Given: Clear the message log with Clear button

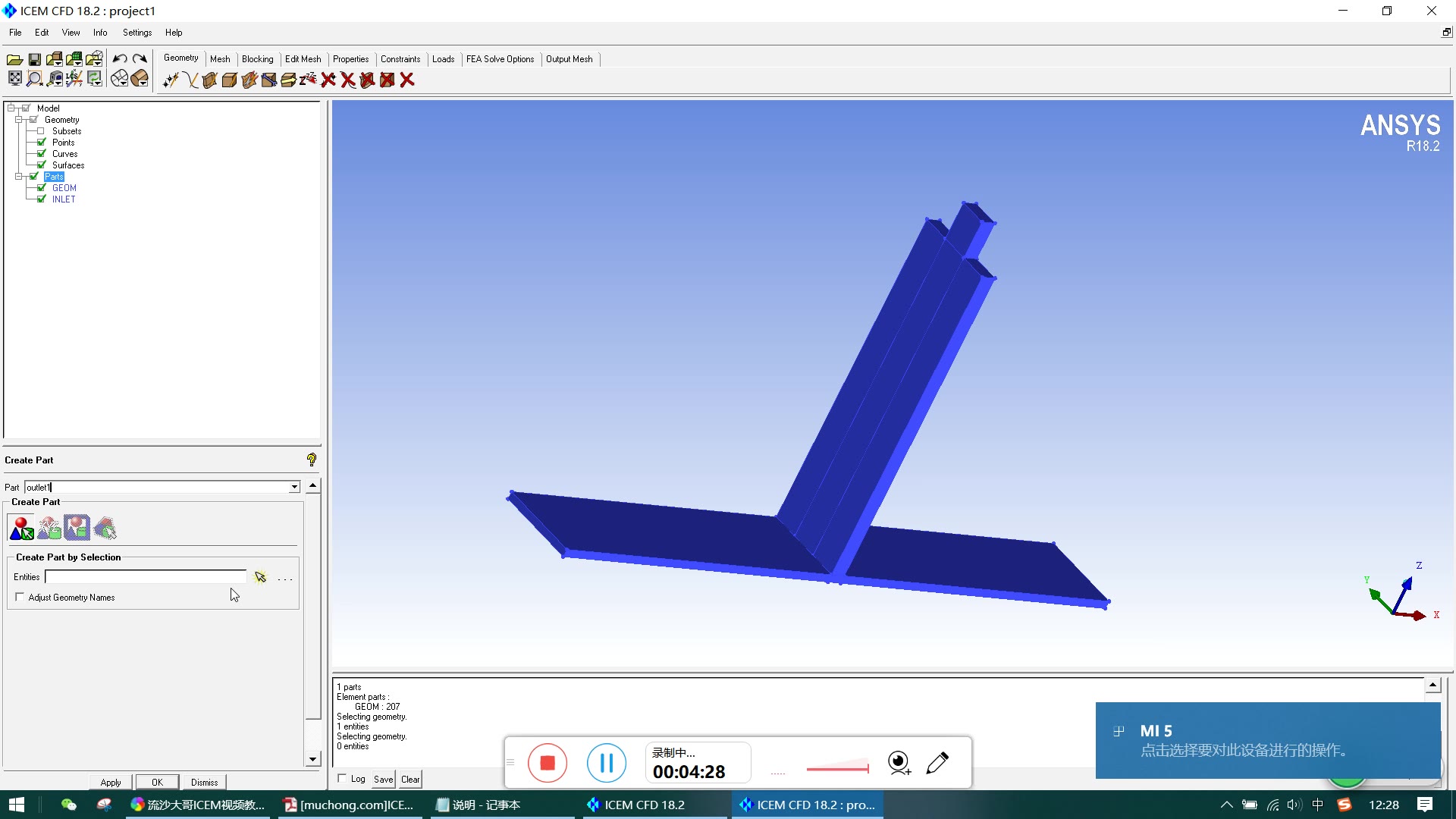Looking at the screenshot, I should [x=409, y=779].
